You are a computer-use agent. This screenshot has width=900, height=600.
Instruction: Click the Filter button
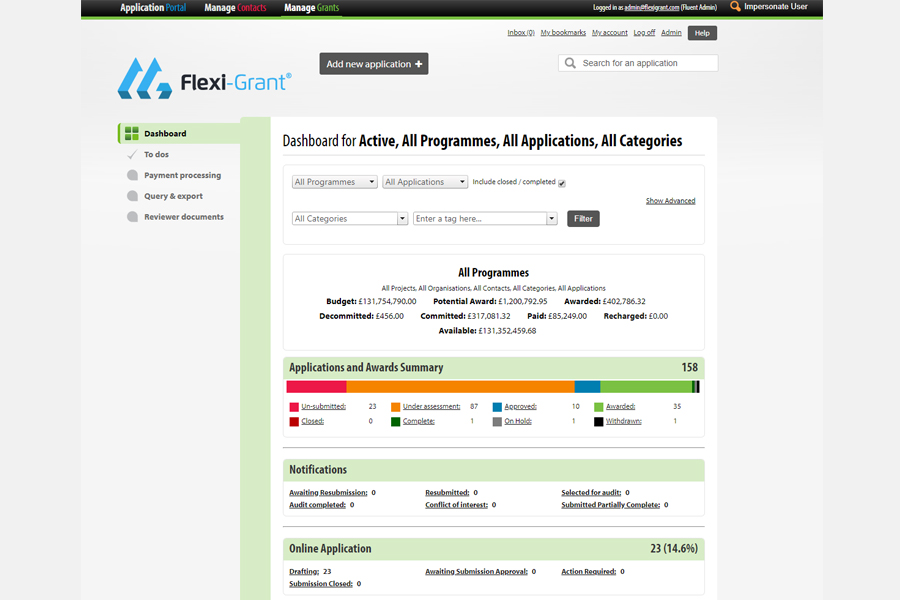(x=583, y=219)
